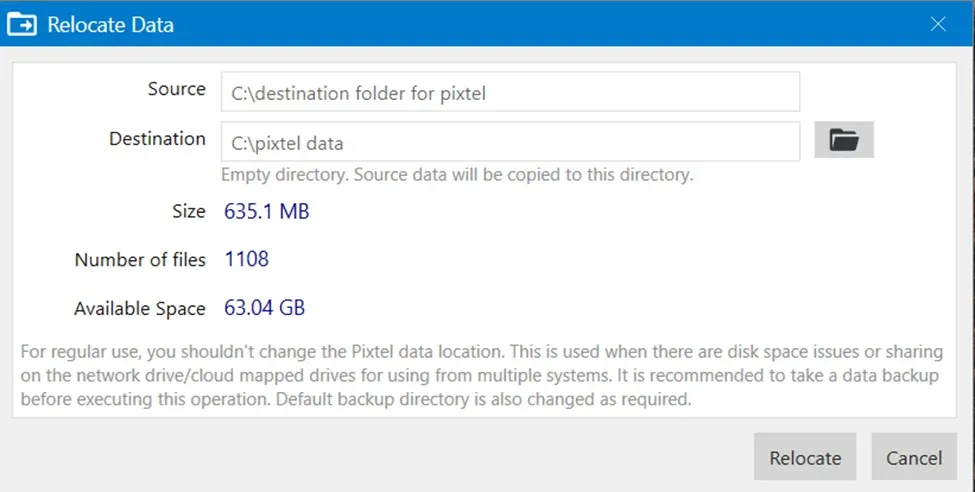This screenshot has height=492, width=975.
Task: Click the Destination label
Action: click(157, 139)
